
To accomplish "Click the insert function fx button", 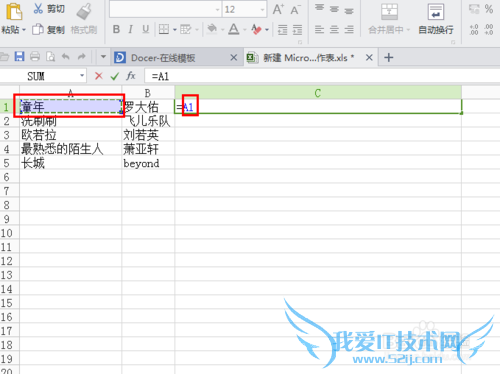I will [x=131, y=76].
